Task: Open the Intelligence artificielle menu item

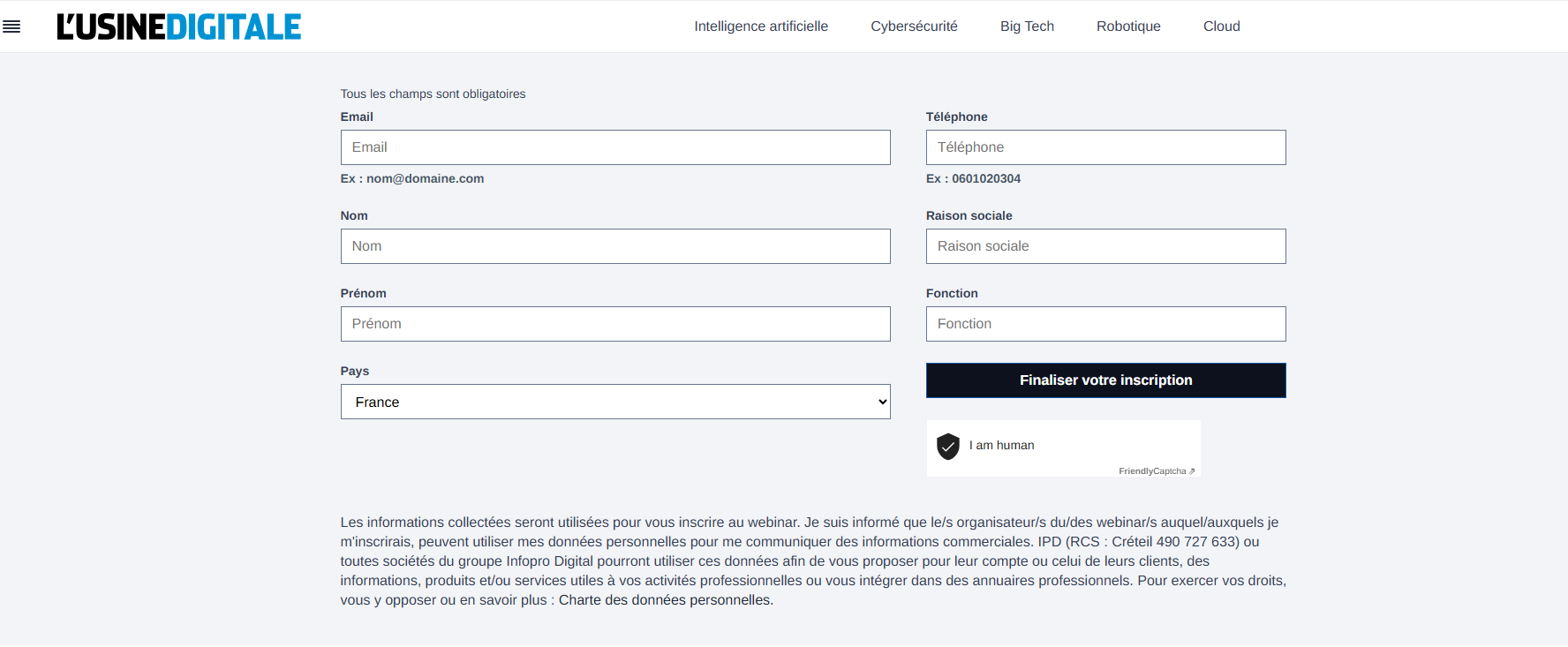Action: pyautogui.click(x=761, y=26)
